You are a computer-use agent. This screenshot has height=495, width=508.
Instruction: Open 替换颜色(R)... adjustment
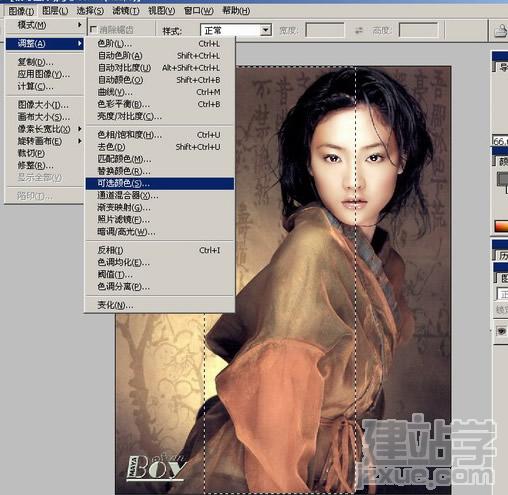coord(160,171)
